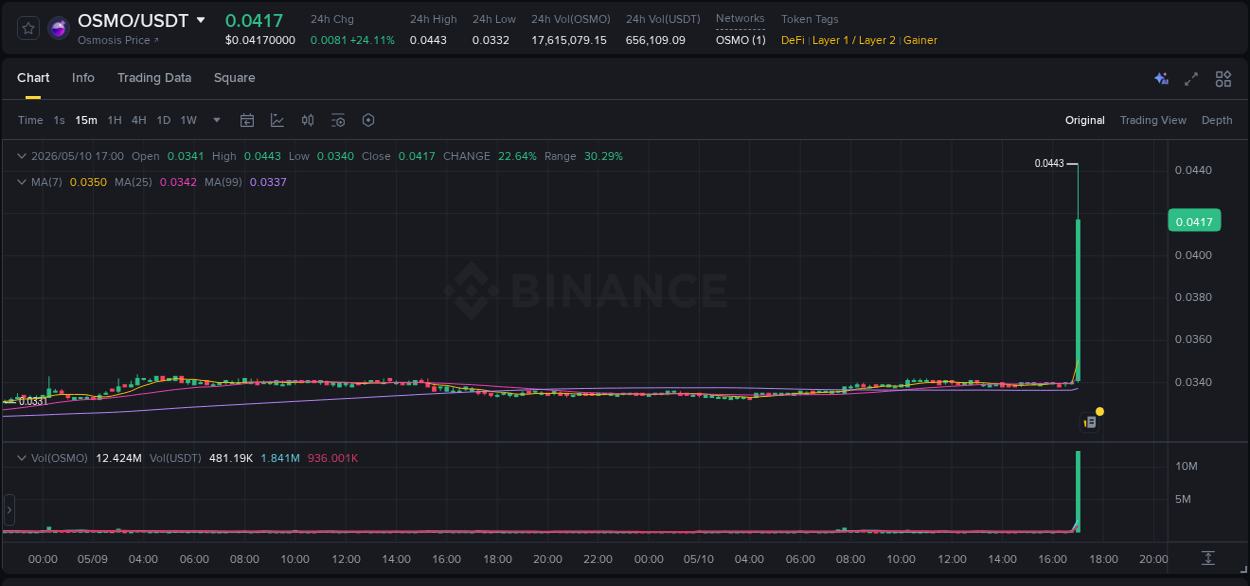
Task: Open the news note icon below the chart spike
Action: (1091, 422)
